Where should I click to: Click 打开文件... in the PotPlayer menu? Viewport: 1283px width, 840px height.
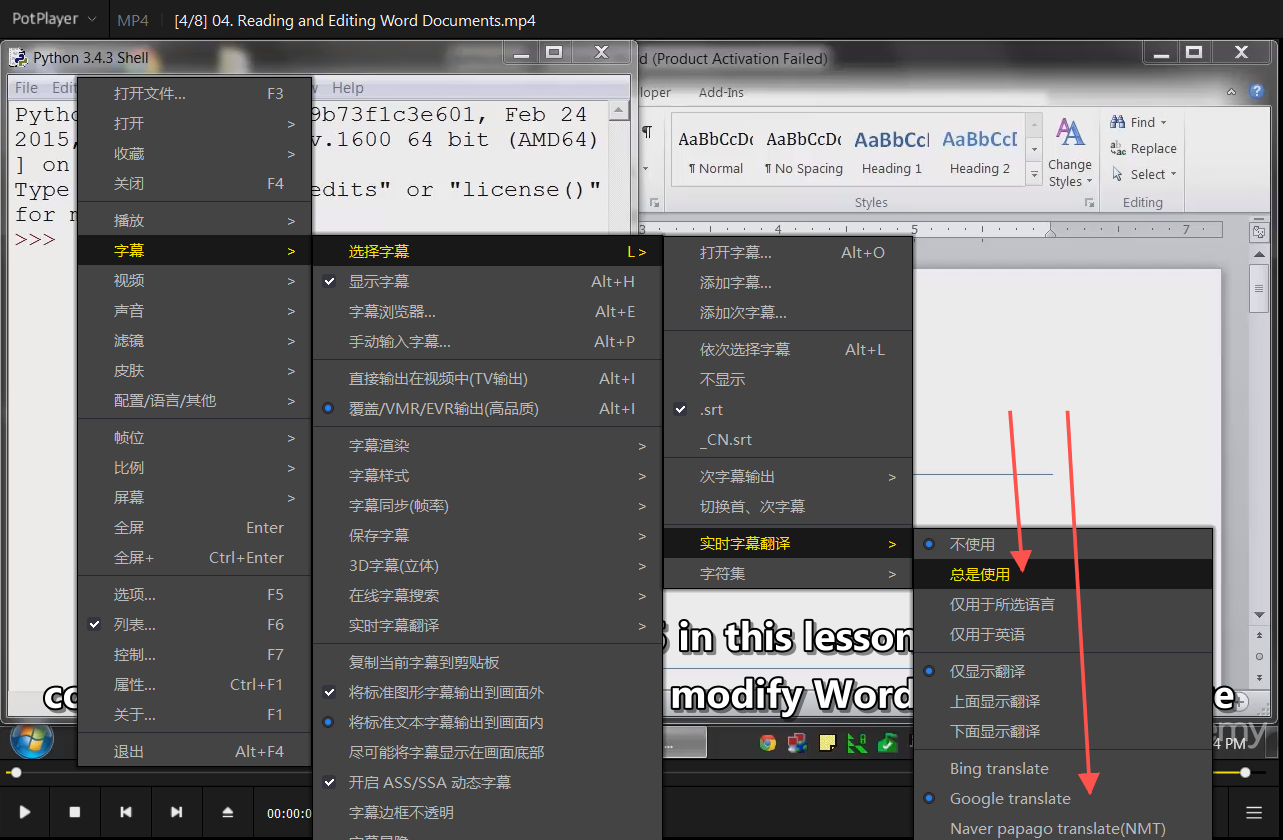tap(195, 94)
